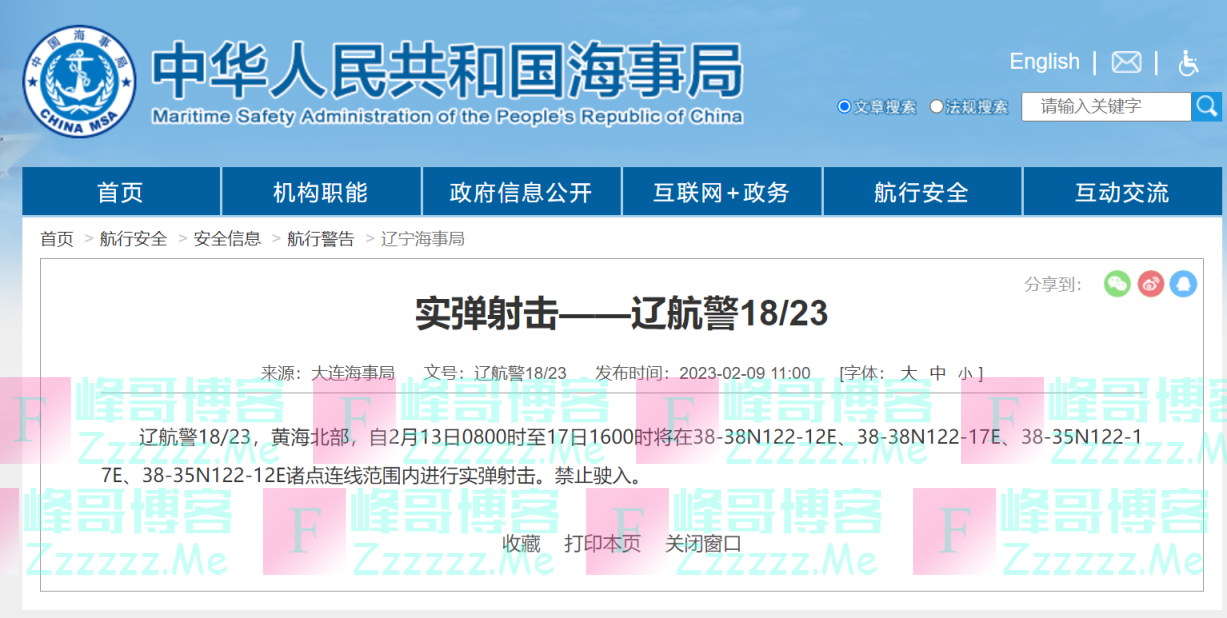Click the magnifier search button

(x=1207, y=106)
